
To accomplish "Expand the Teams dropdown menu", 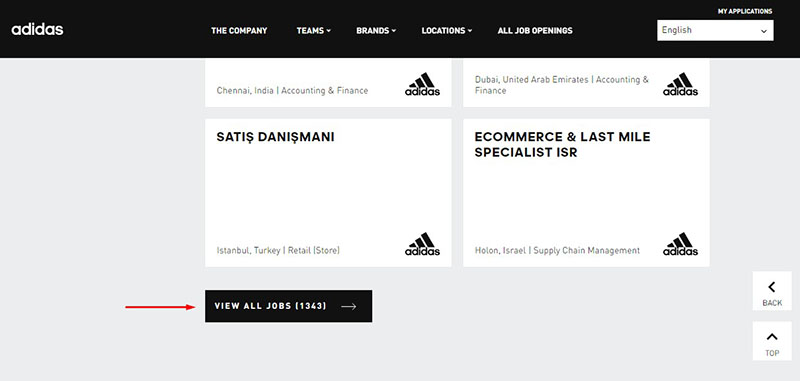I will click(x=313, y=31).
